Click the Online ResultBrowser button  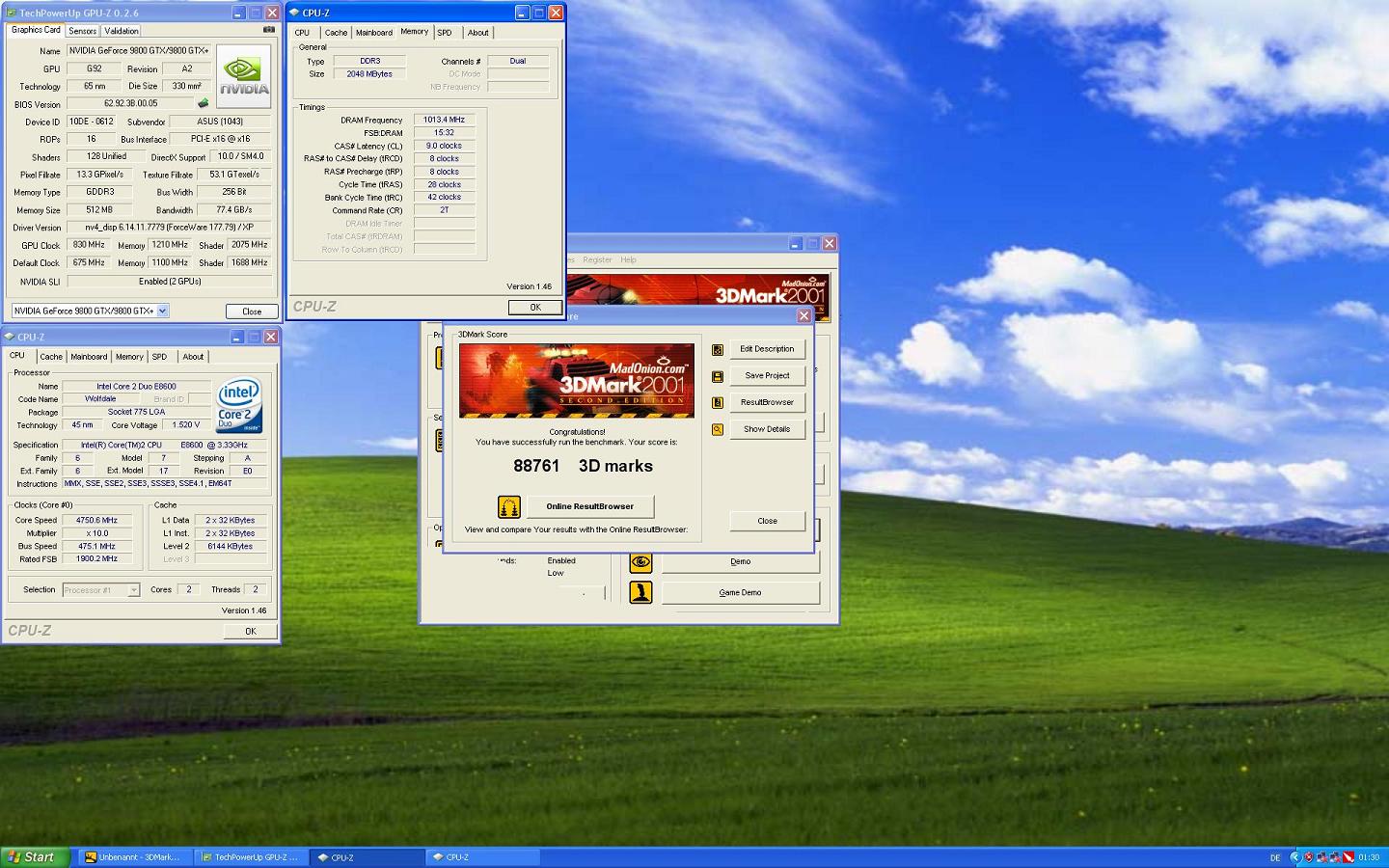coord(590,506)
